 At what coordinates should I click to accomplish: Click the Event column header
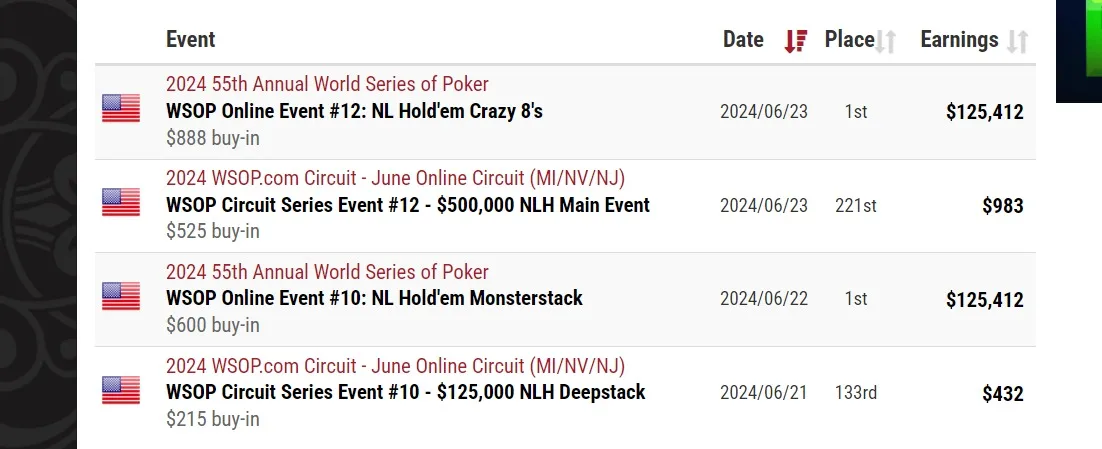click(191, 40)
